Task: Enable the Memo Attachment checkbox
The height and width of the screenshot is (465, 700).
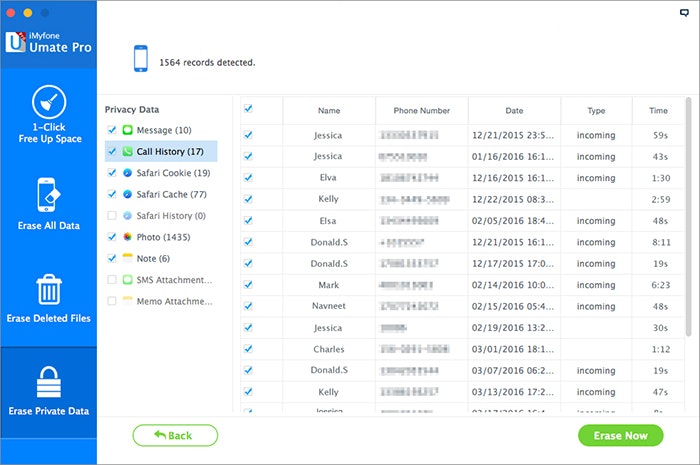Action: 112,301
